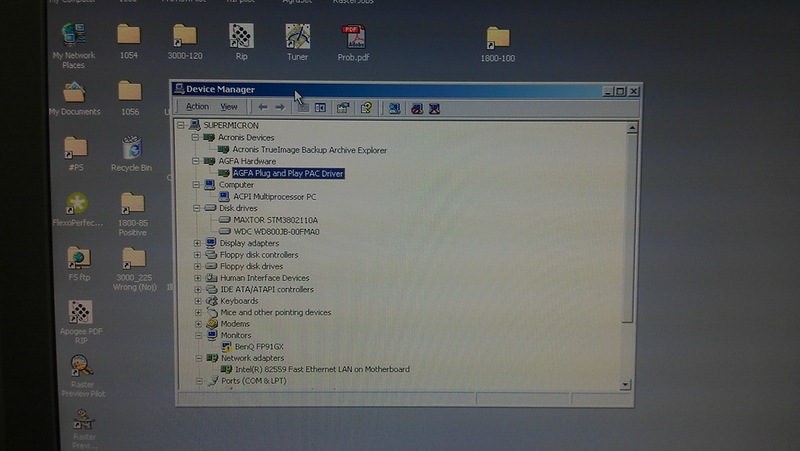The width and height of the screenshot is (800, 451).
Task: Open Properties from the toolbar icon
Action: coord(343,108)
